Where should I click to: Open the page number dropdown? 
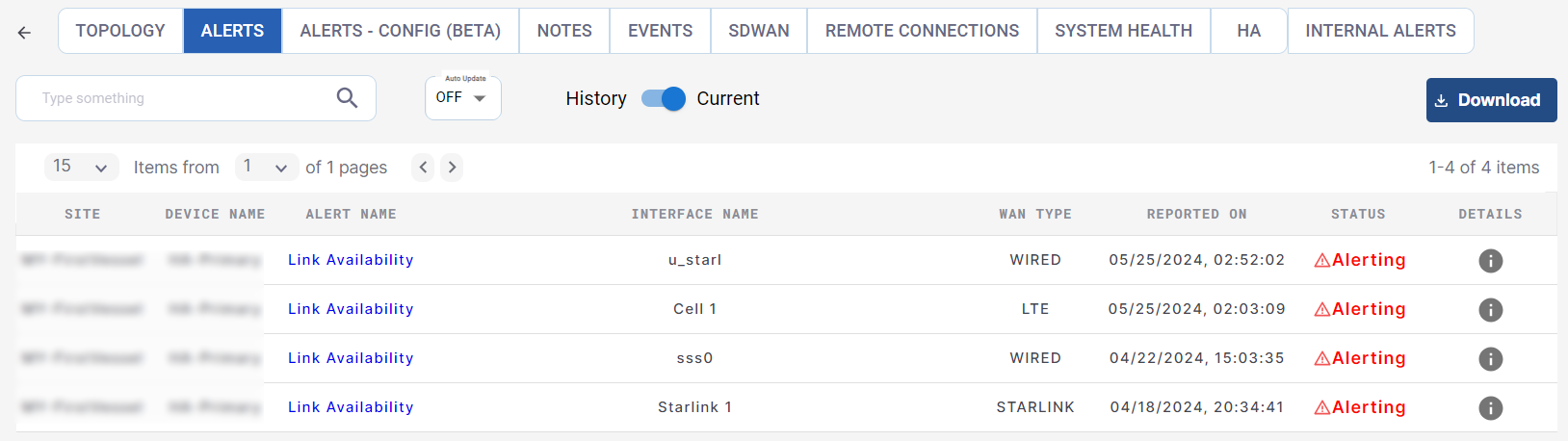[x=266, y=167]
